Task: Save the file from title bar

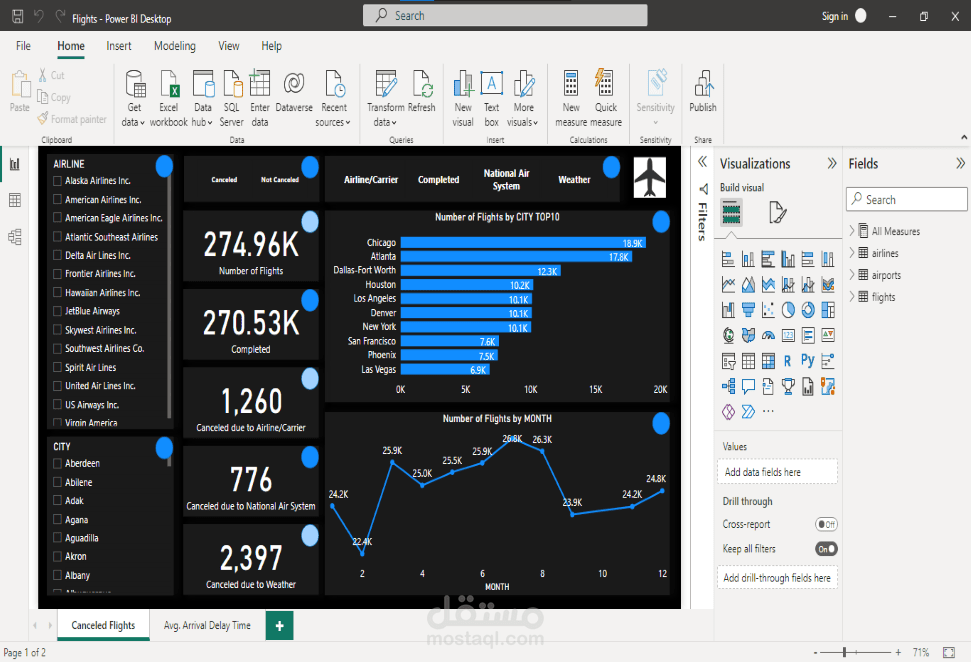Action: [17, 17]
